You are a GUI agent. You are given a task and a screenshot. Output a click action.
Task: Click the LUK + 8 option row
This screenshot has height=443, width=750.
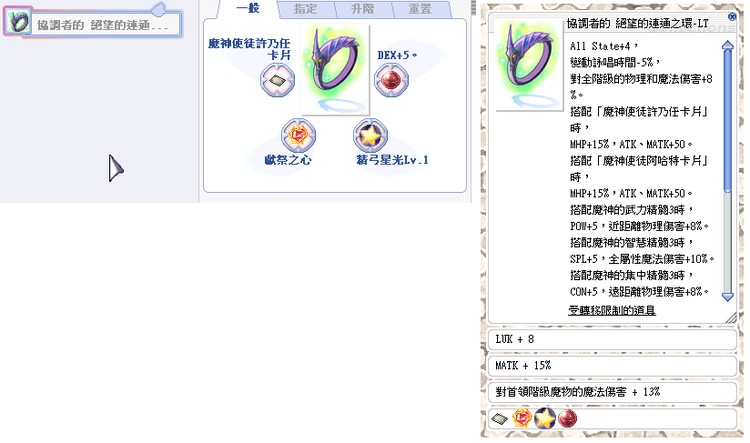[x=612, y=340]
